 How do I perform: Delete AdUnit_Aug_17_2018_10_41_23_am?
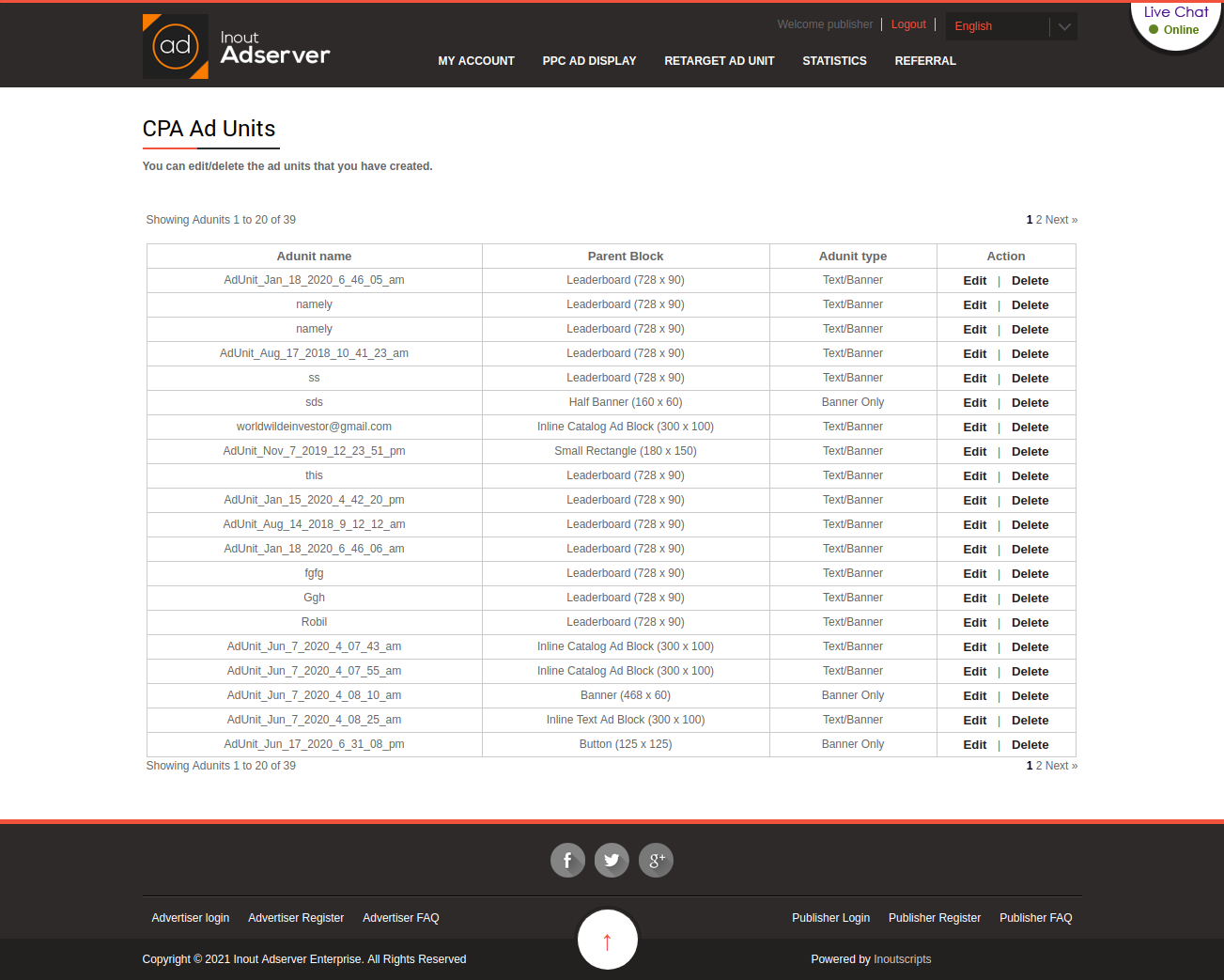1030,354
